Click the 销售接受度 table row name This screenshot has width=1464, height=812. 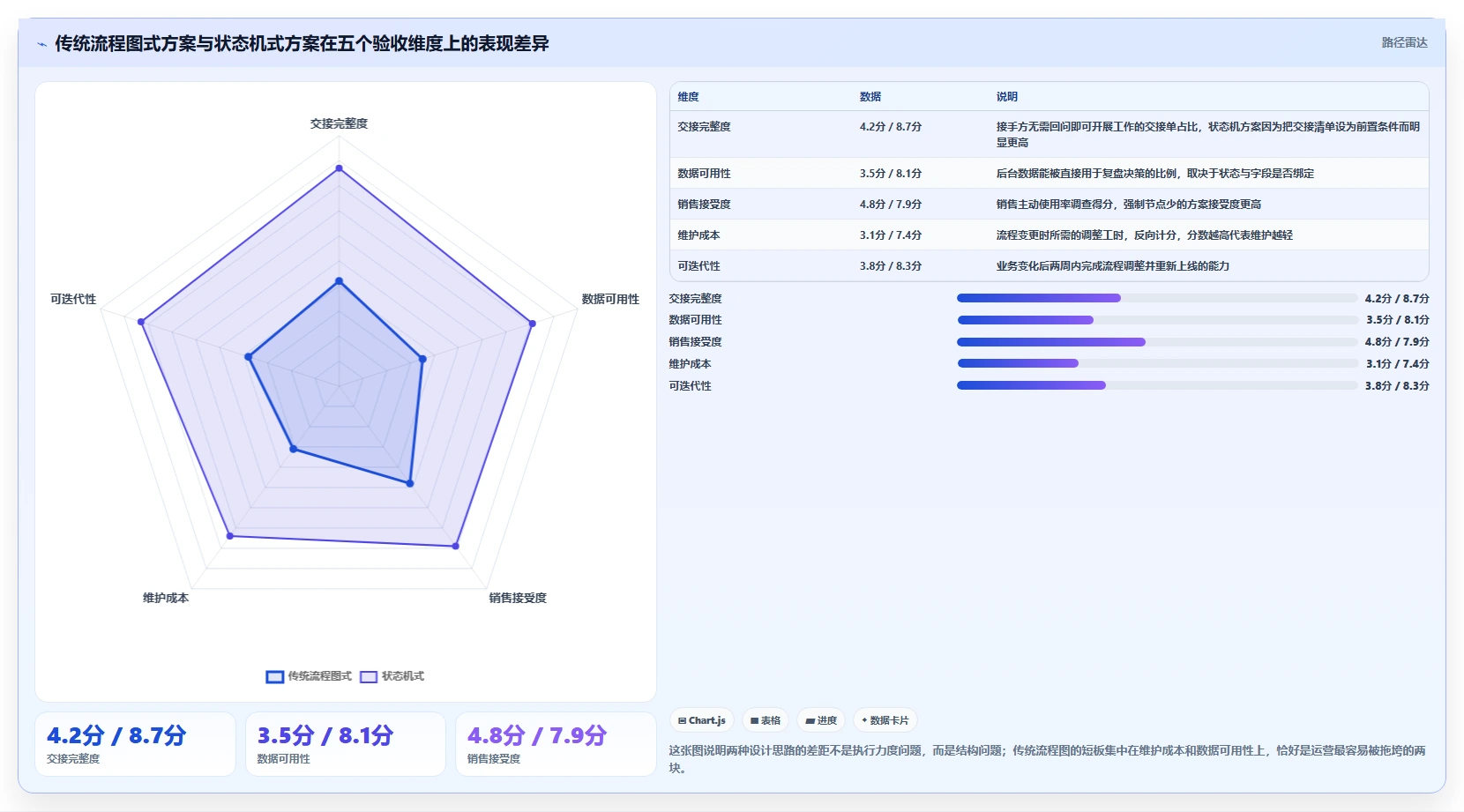(x=704, y=205)
